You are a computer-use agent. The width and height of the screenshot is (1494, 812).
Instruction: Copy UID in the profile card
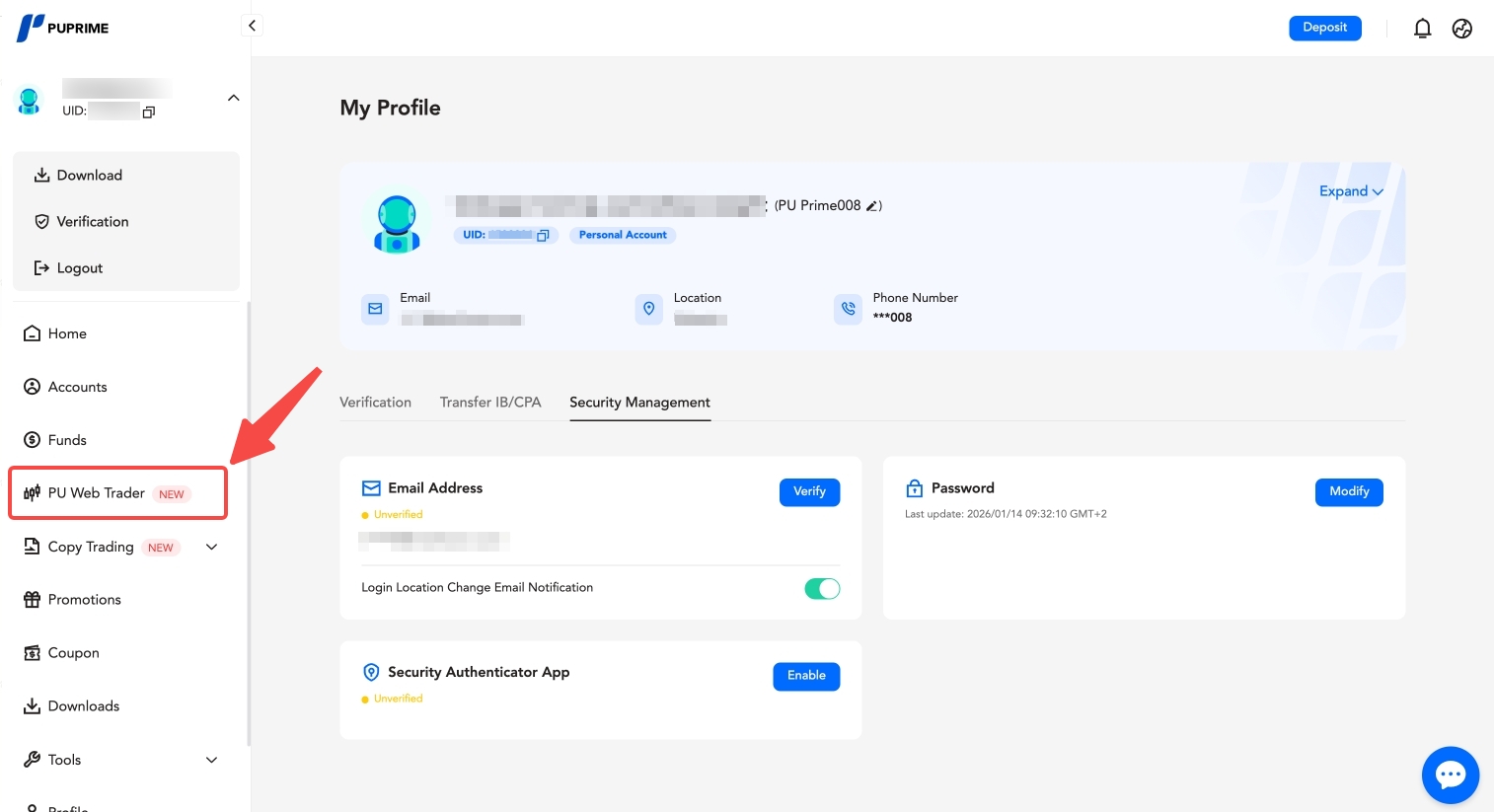(x=543, y=235)
